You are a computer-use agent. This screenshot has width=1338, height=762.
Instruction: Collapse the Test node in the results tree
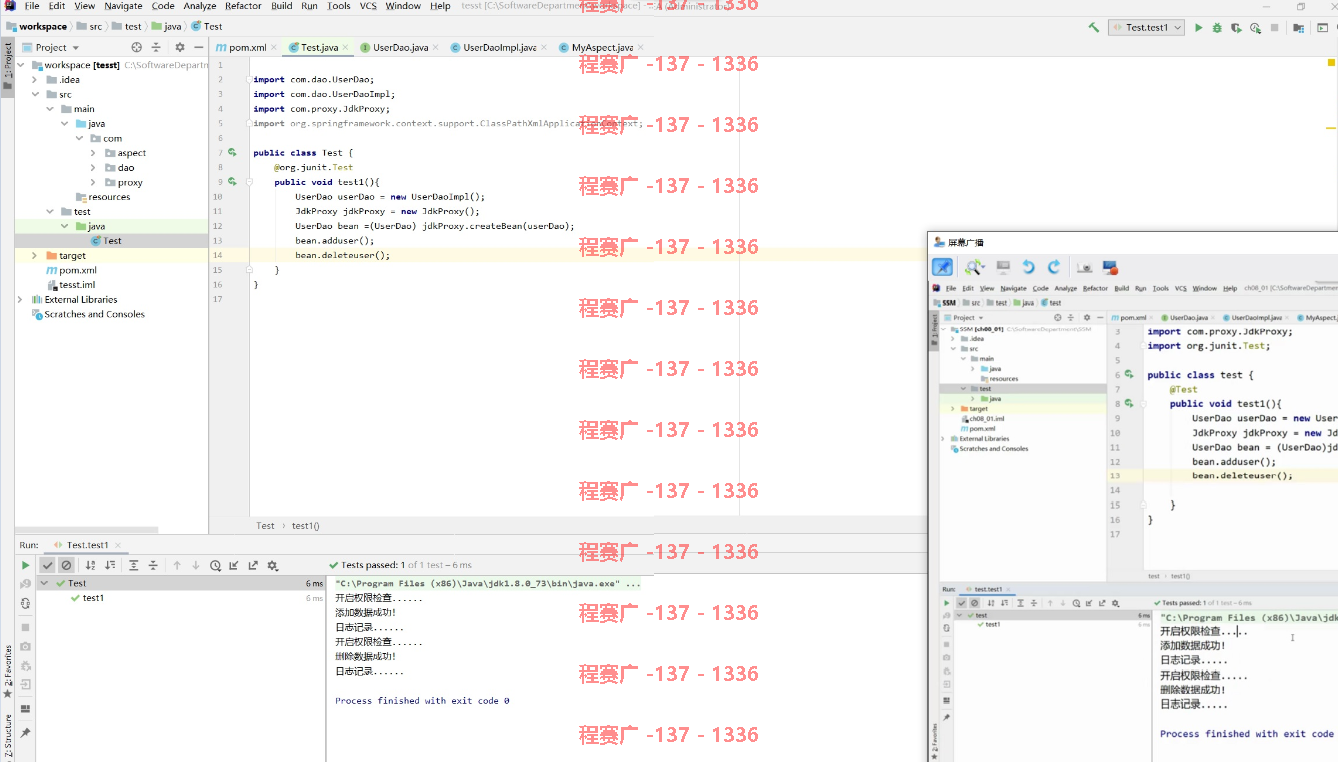[46, 583]
